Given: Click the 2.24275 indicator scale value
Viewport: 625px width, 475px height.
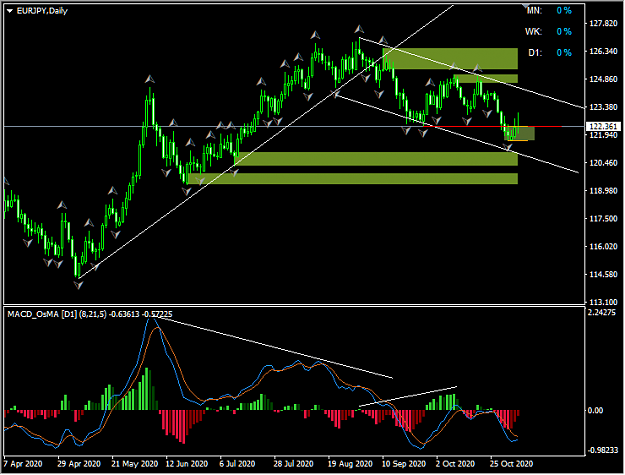Looking at the screenshot, I should [602, 313].
